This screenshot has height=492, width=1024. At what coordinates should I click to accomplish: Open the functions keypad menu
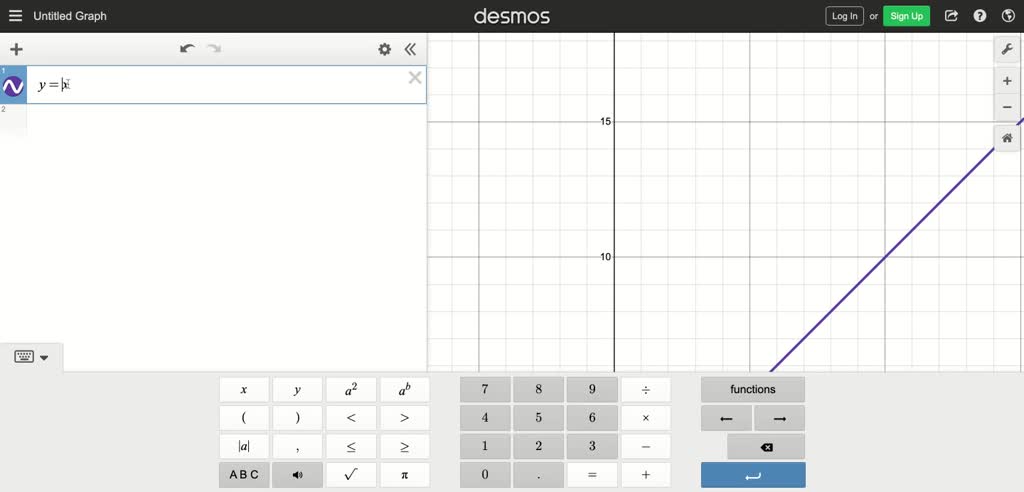pos(752,389)
